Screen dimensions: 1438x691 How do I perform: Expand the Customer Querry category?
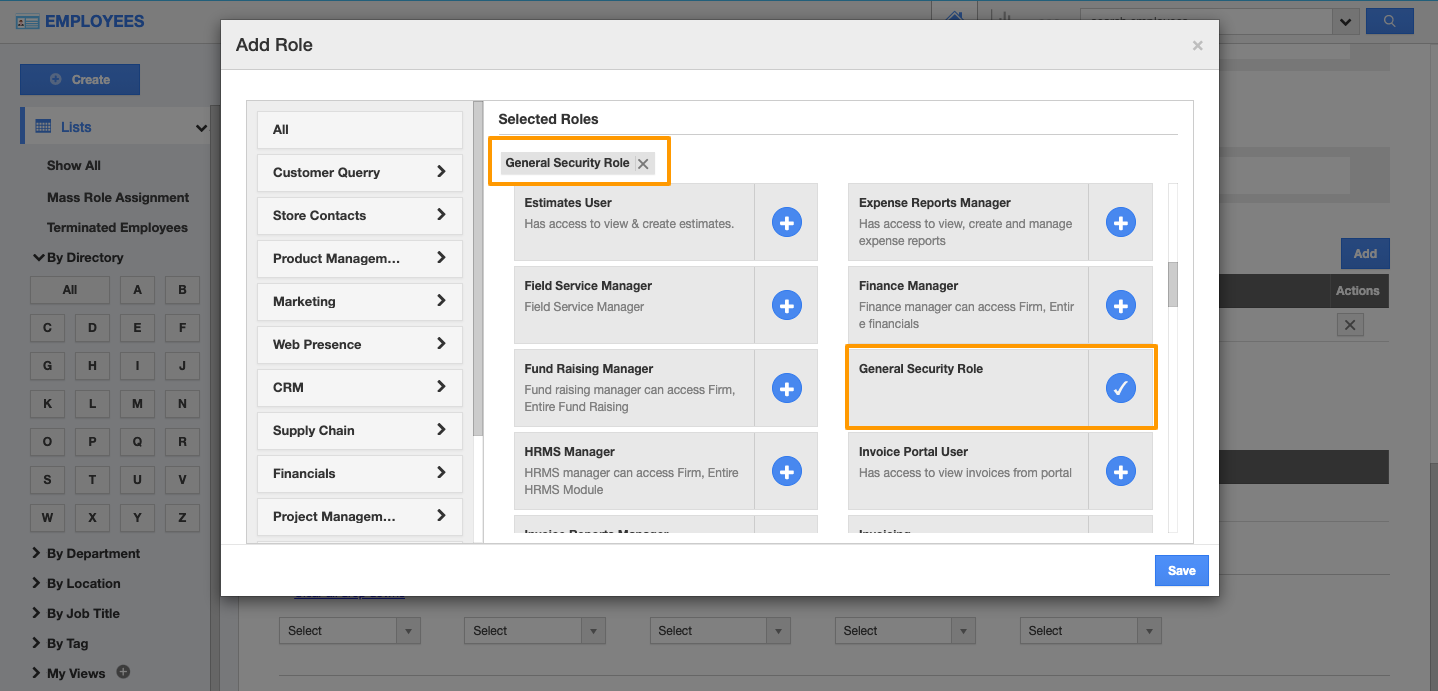pyautogui.click(x=359, y=173)
